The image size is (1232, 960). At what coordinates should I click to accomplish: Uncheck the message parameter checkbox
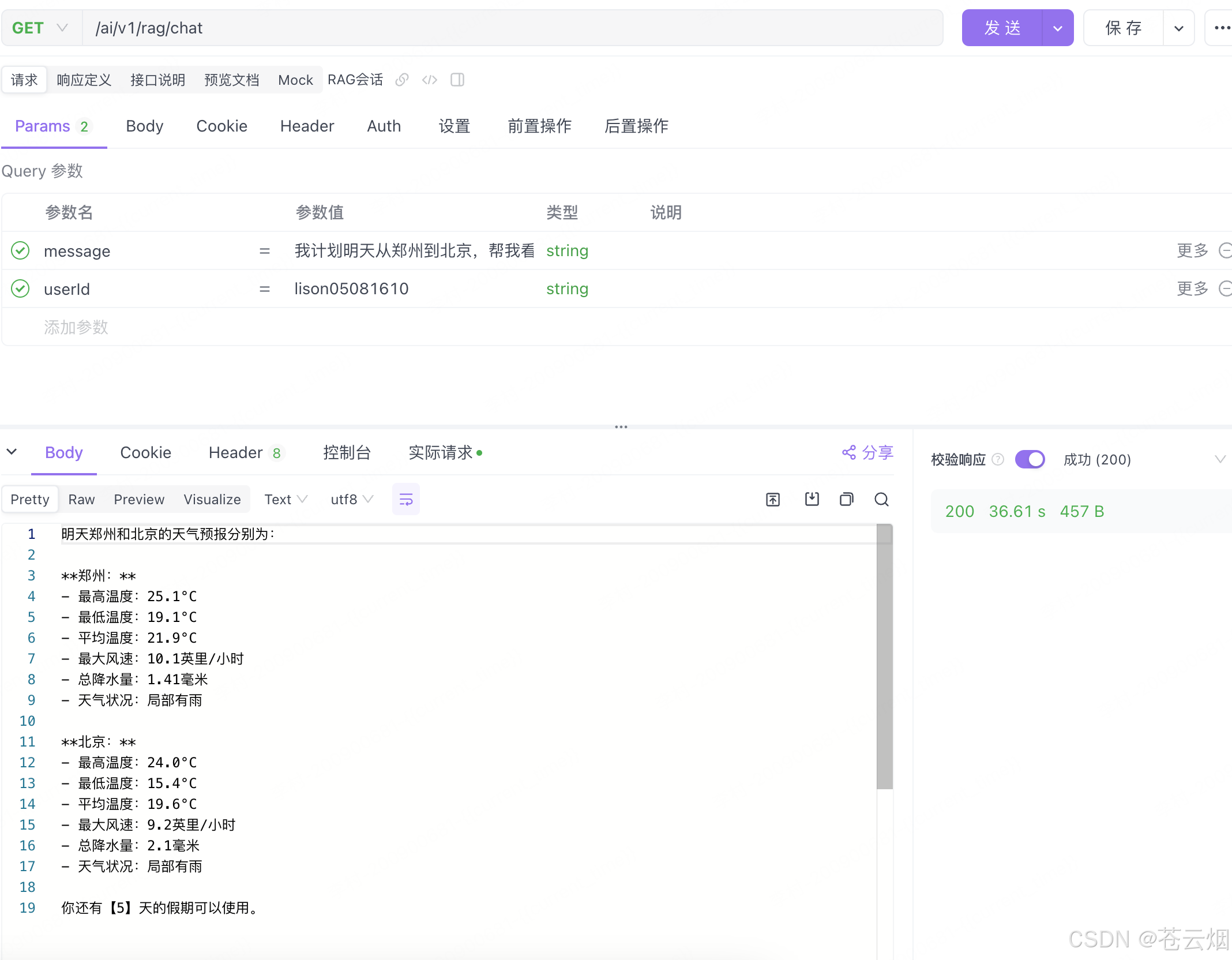[20, 250]
